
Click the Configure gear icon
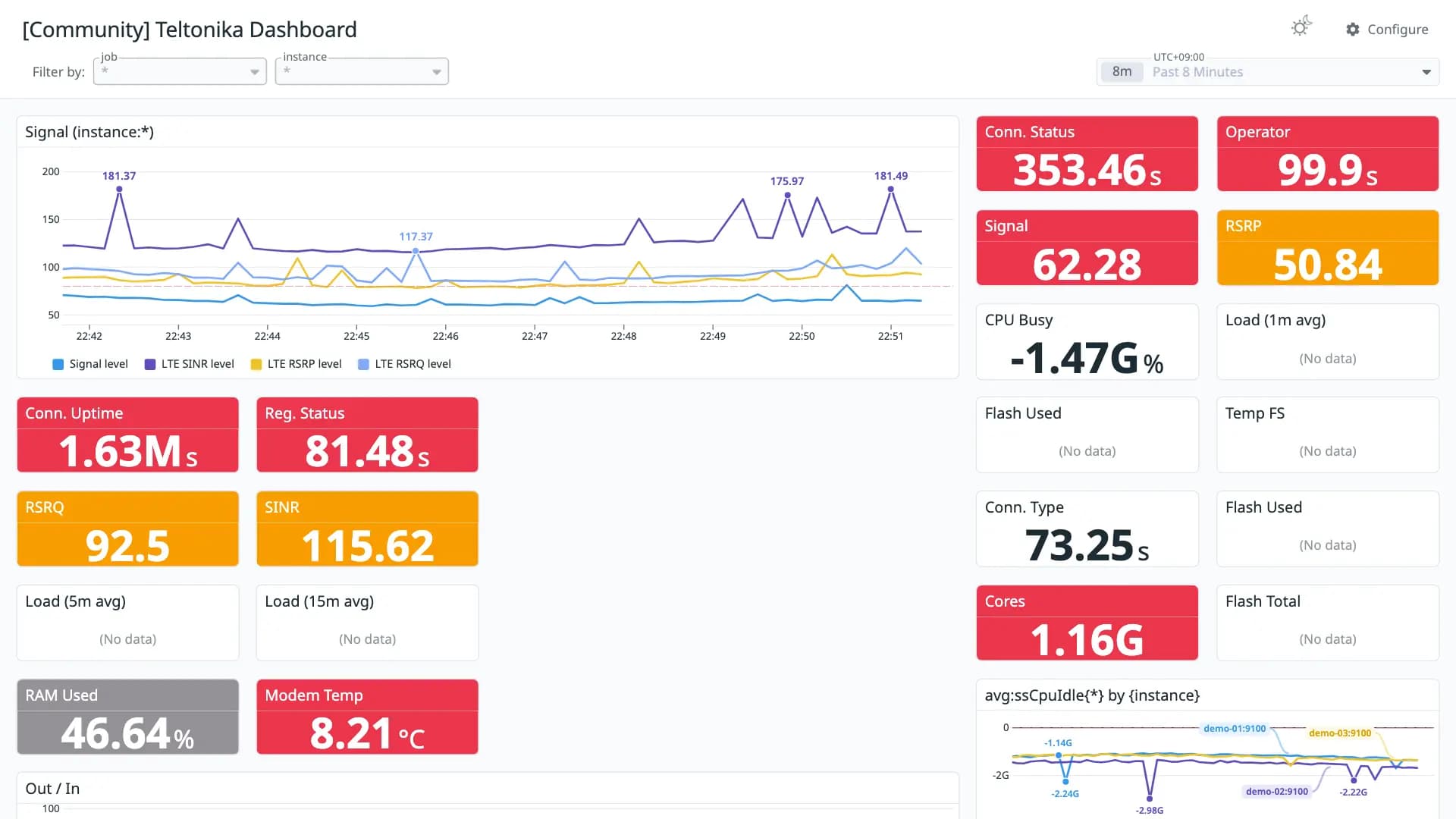(1353, 30)
